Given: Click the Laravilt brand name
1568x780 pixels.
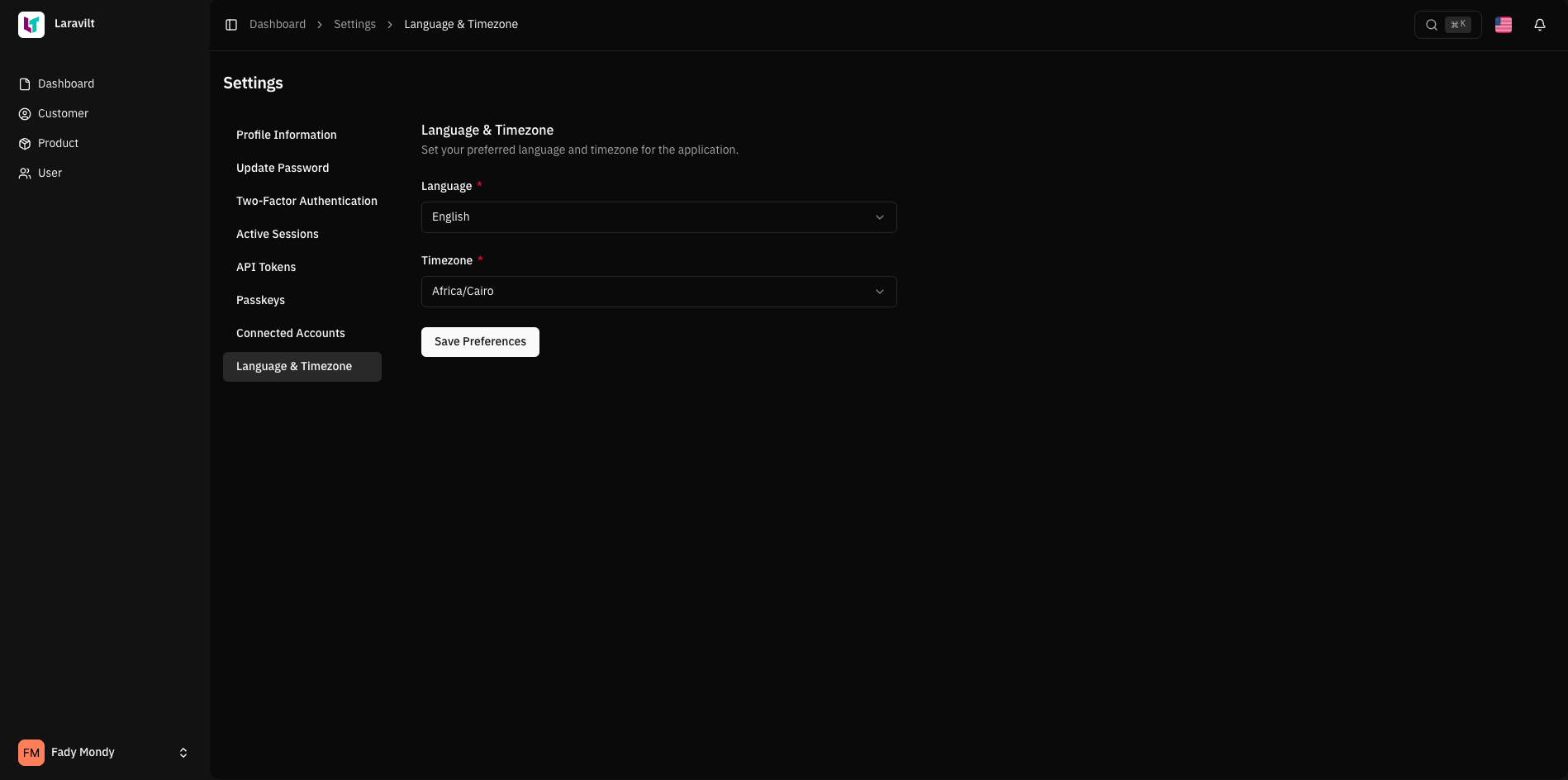Looking at the screenshot, I should coord(74,24).
